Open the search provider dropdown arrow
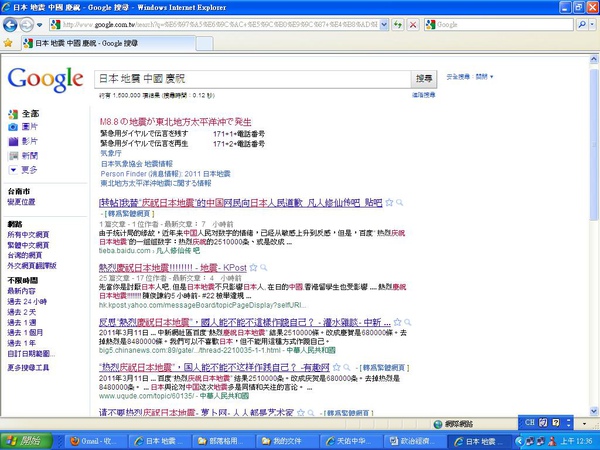600x450 pixels. [x=592, y=25]
